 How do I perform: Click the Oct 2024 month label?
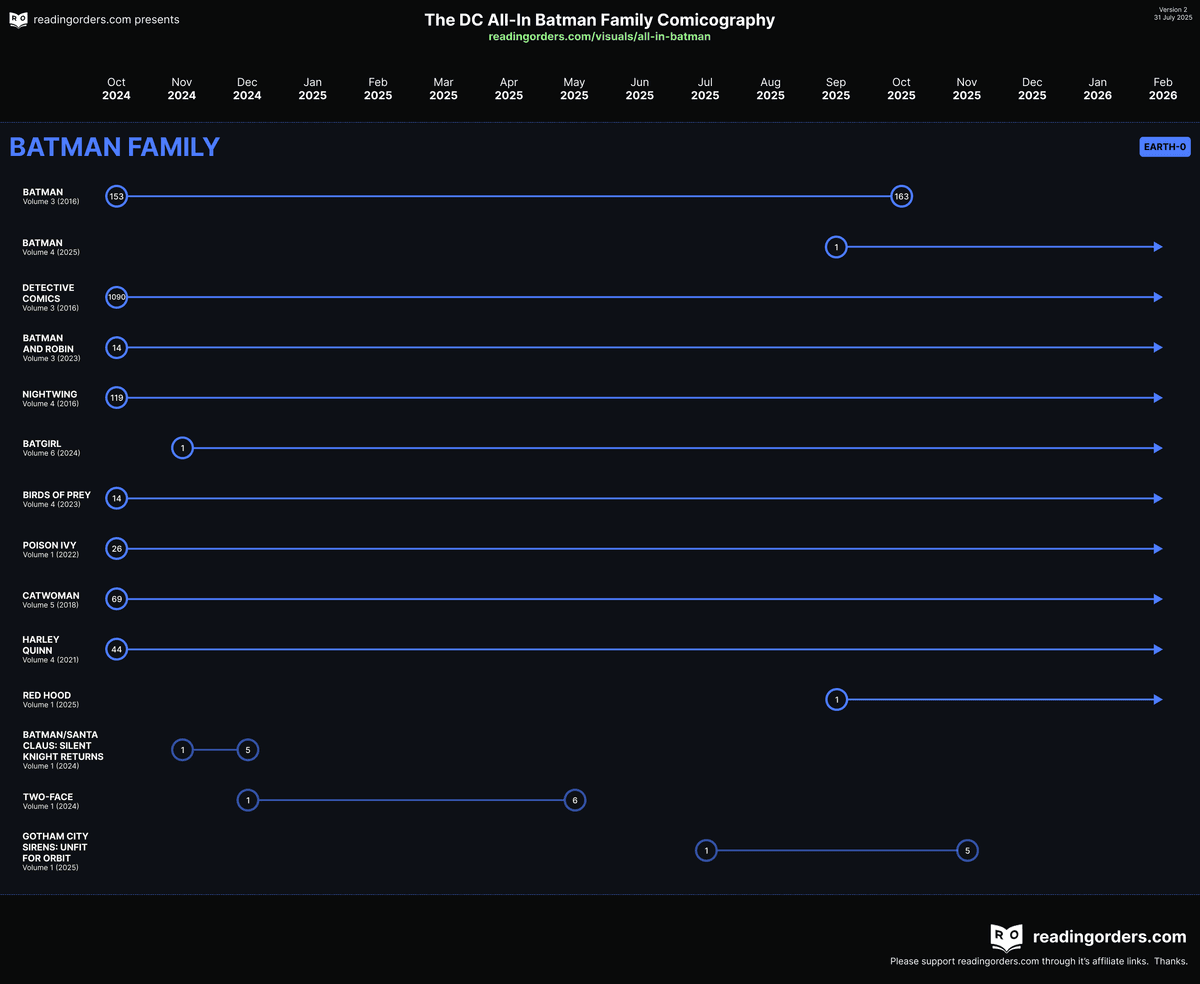click(117, 89)
